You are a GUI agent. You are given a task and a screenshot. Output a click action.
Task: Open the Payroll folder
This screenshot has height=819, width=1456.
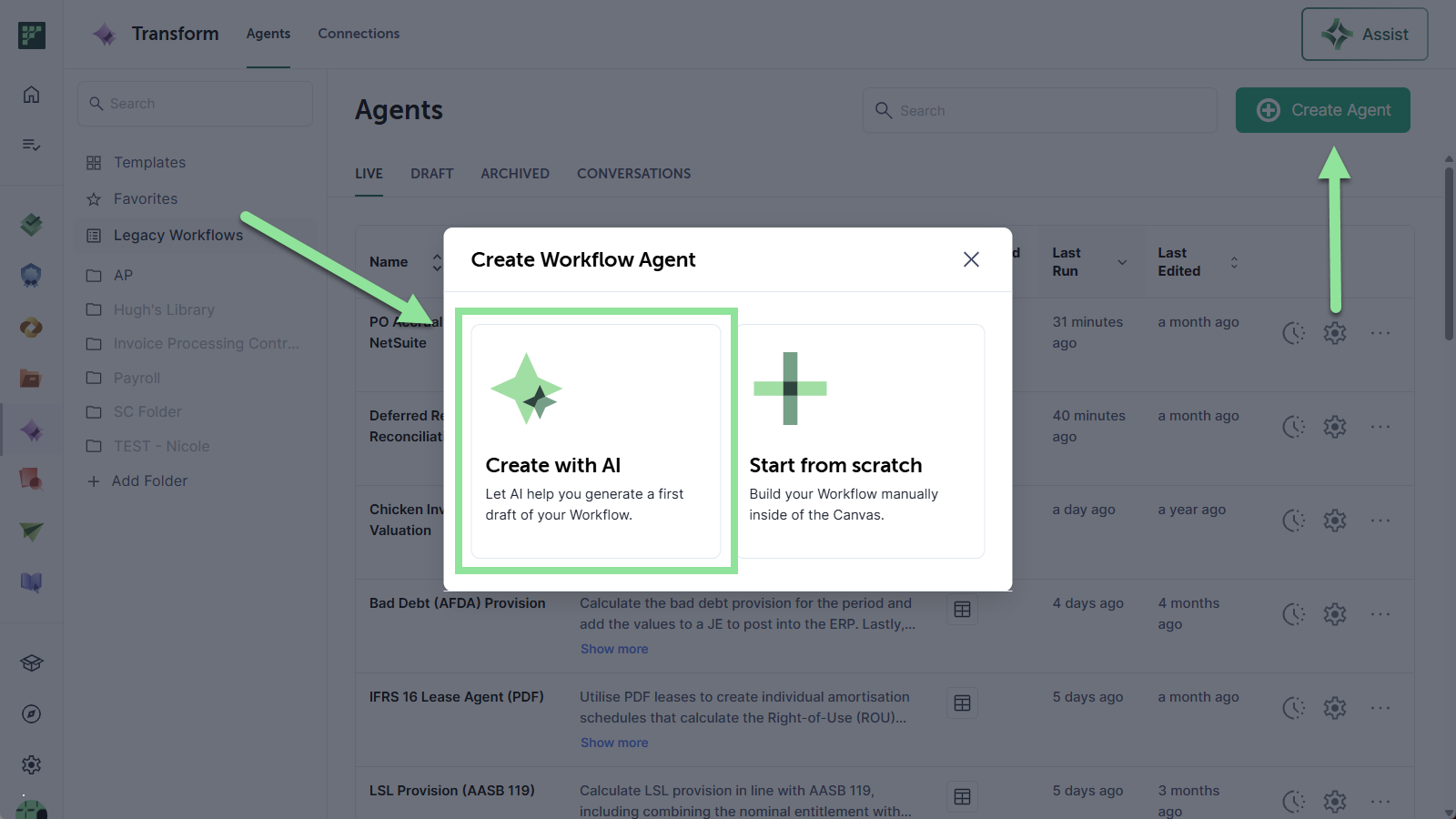coord(136,378)
